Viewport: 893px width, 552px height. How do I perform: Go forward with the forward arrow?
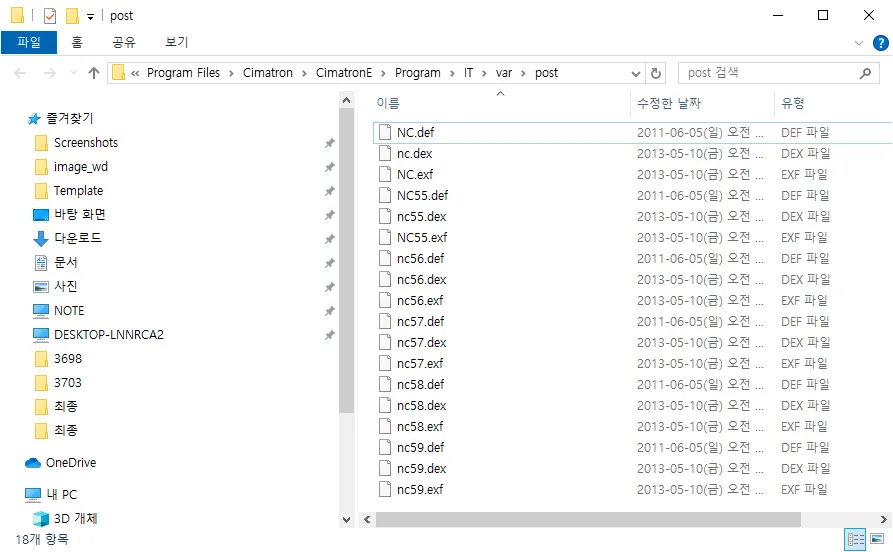(50, 73)
